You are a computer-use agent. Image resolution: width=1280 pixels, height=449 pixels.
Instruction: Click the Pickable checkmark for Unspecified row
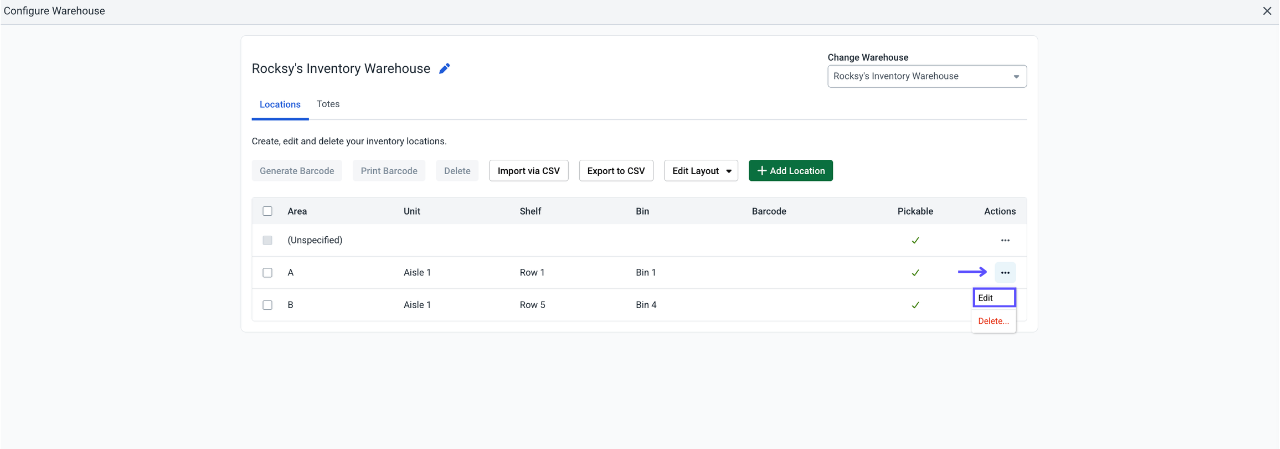point(915,240)
